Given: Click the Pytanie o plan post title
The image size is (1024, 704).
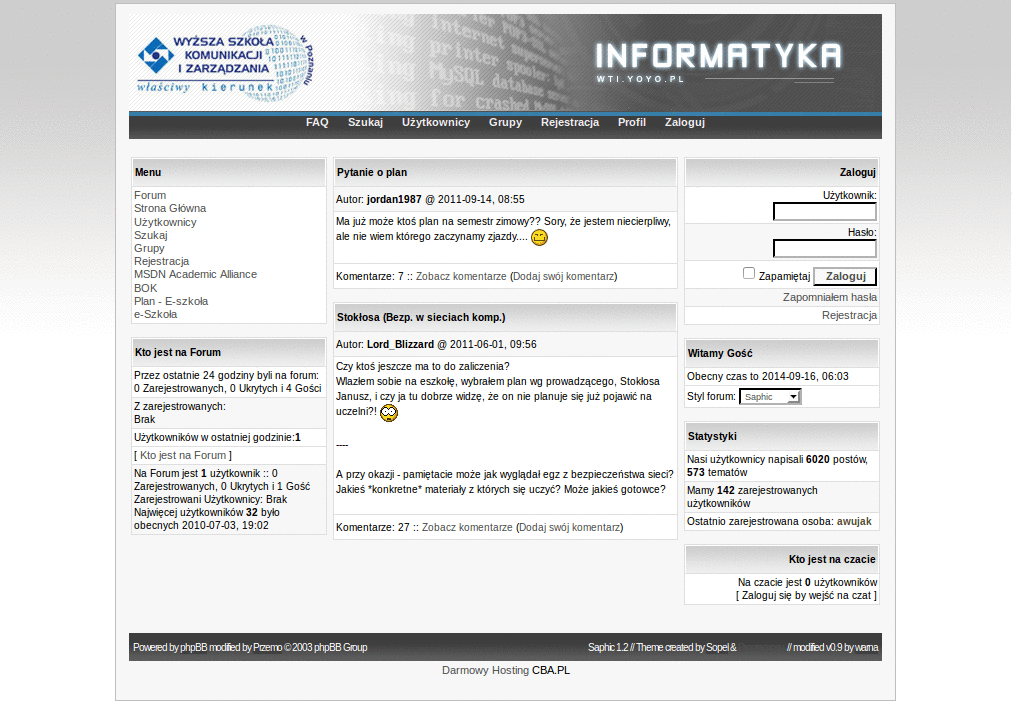Looking at the screenshot, I should (372, 172).
